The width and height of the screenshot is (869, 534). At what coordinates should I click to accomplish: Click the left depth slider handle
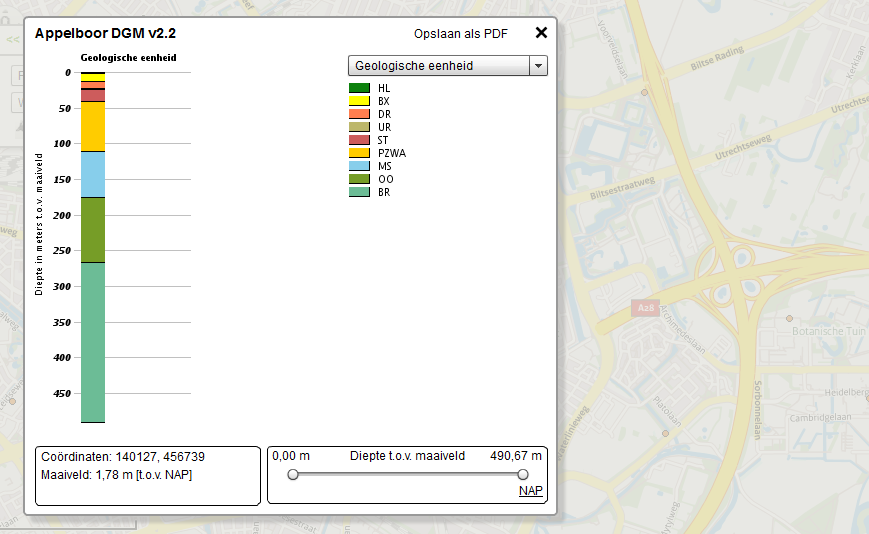[x=293, y=474]
